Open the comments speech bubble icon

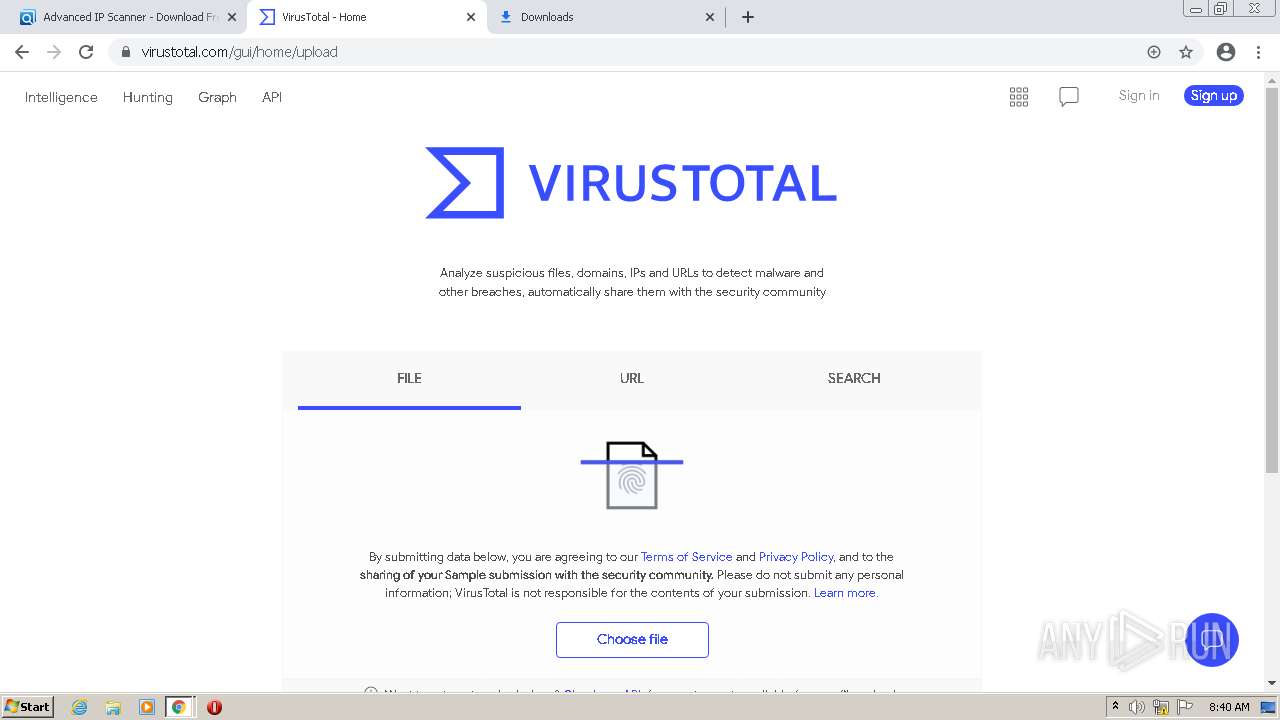point(1069,97)
